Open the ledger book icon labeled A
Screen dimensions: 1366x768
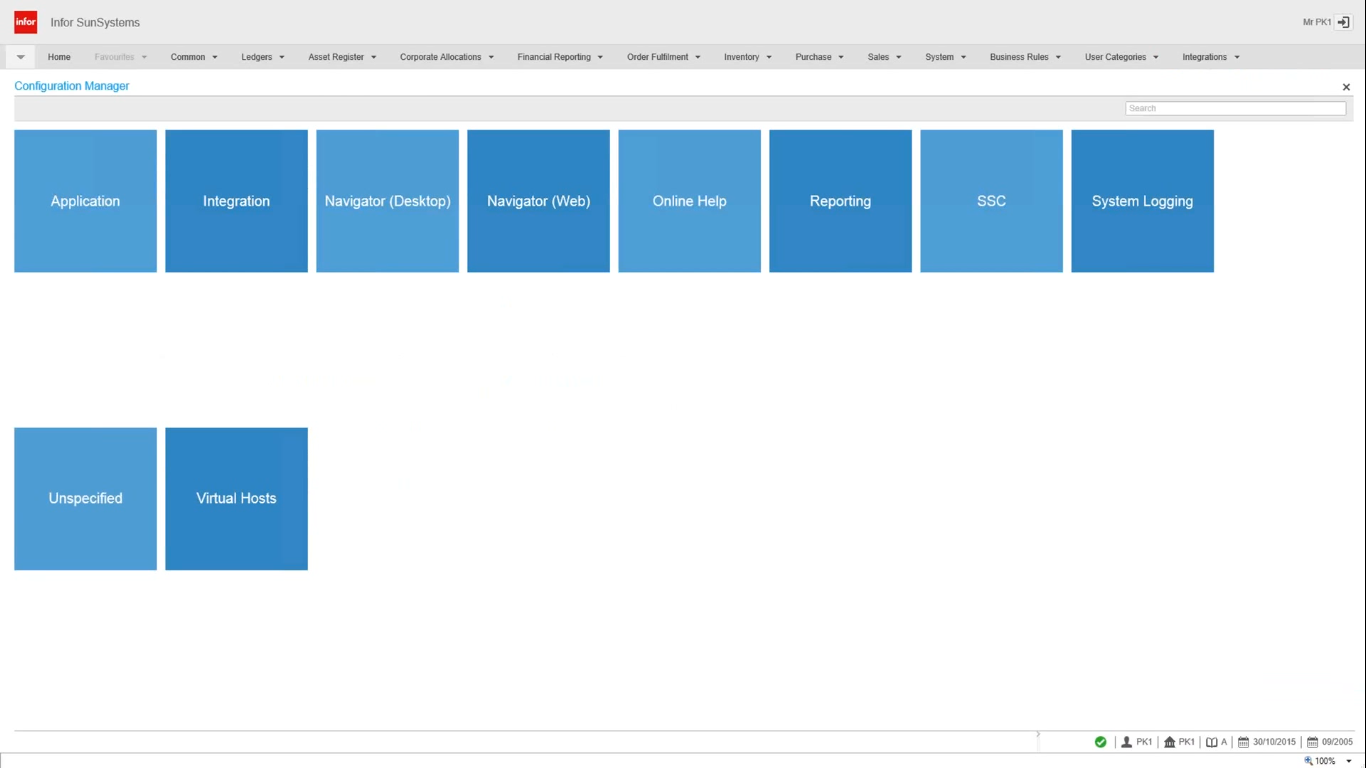(1212, 742)
